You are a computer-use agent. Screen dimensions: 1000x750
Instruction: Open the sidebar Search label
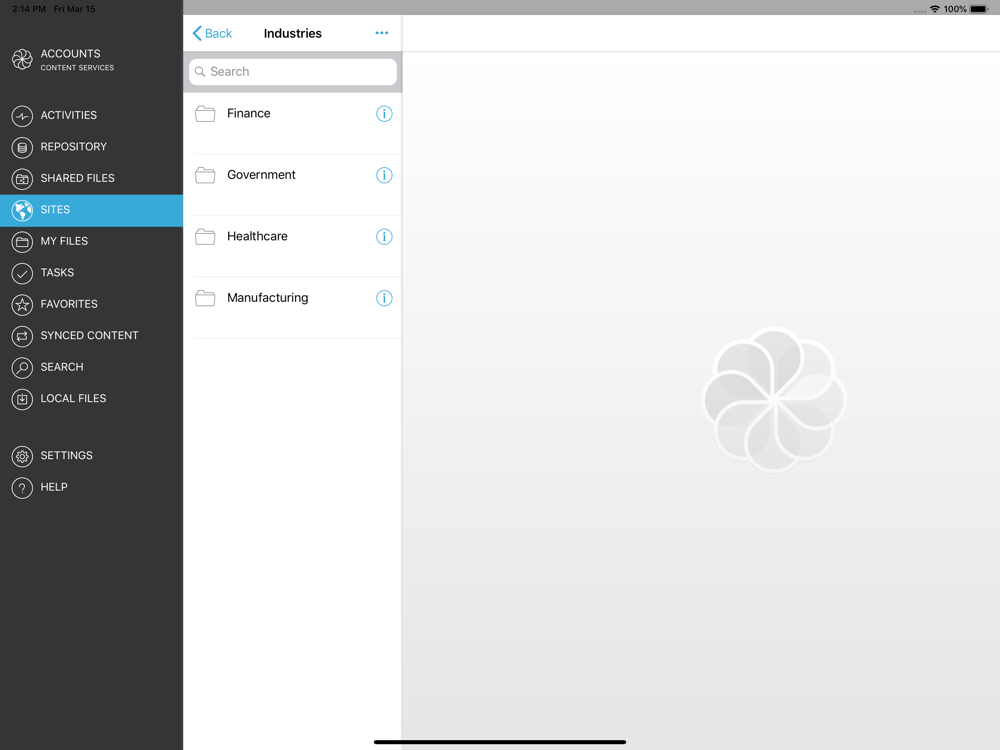(62, 367)
